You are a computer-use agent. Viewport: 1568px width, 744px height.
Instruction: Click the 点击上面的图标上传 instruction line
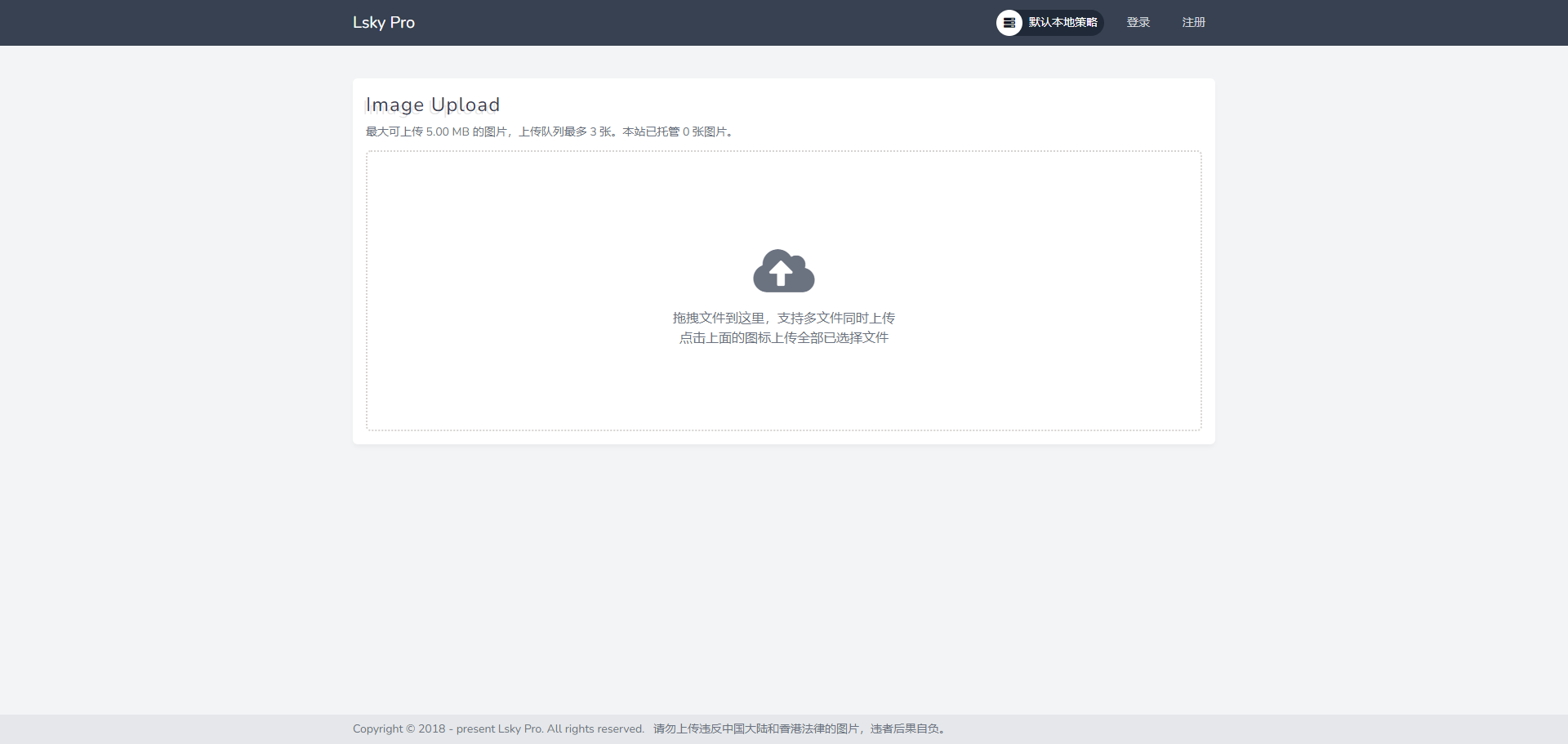[x=783, y=338]
